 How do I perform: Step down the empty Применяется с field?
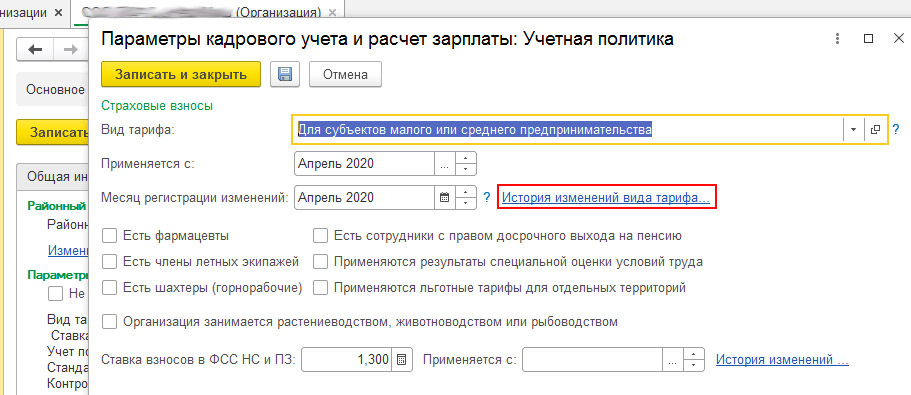[x=693, y=365]
